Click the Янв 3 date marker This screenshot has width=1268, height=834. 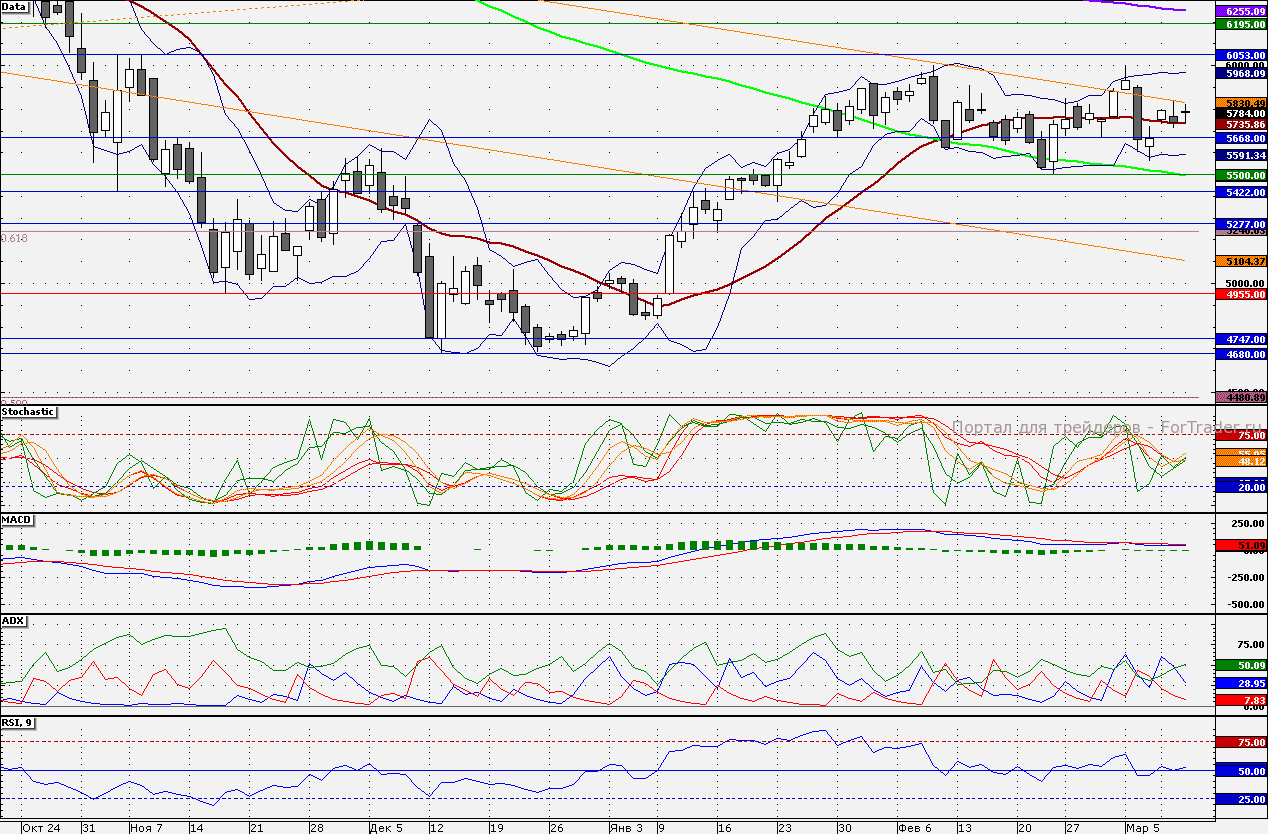pyautogui.click(x=625, y=828)
